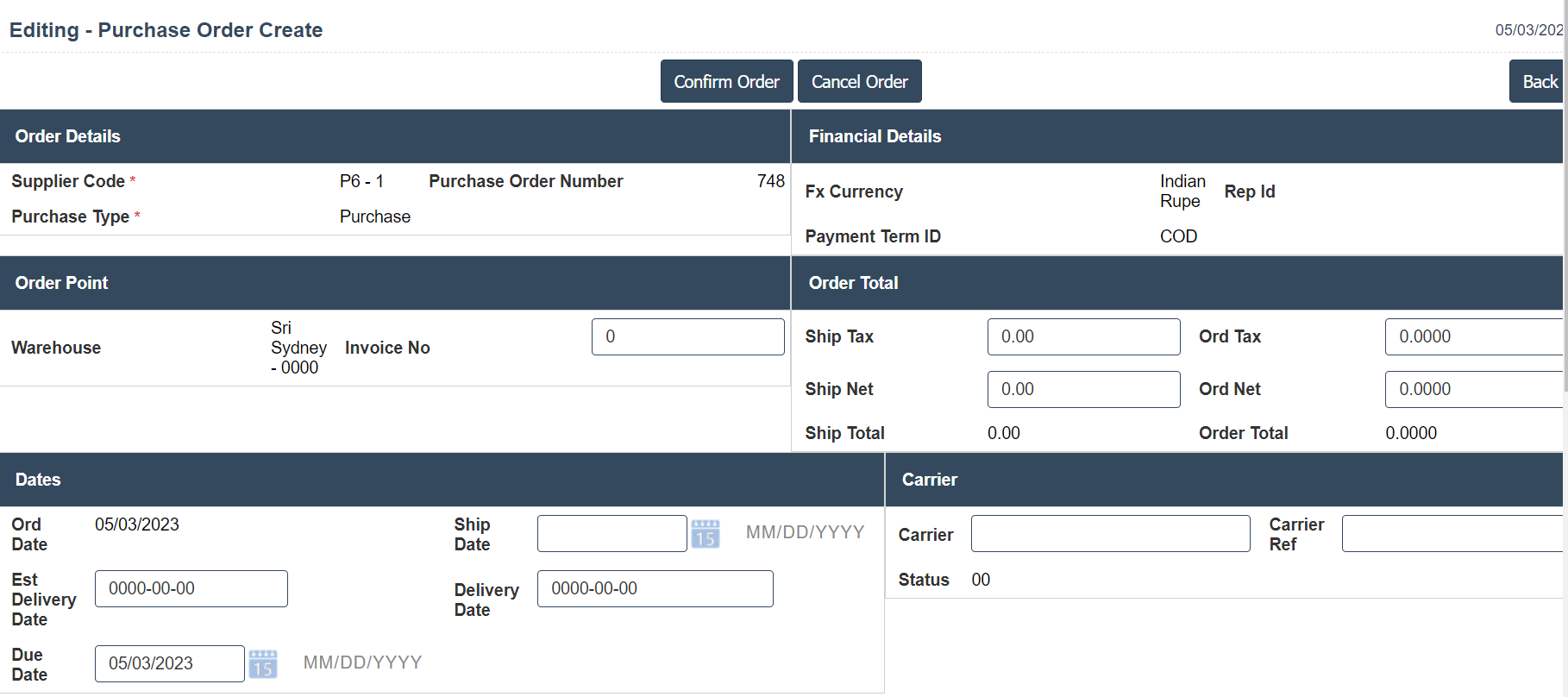Click the Confirm Order button

(x=726, y=81)
